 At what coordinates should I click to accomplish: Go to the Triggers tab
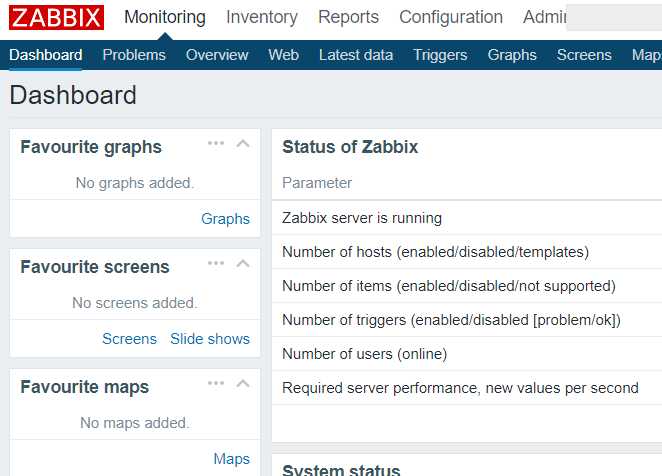[x=440, y=55]
